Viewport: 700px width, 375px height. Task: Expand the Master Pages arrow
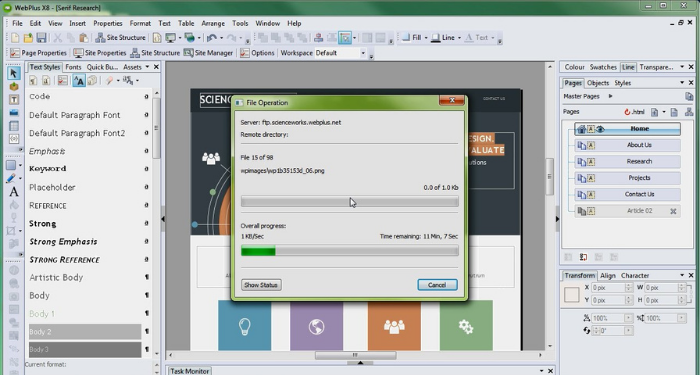click(x=610, y=96)
